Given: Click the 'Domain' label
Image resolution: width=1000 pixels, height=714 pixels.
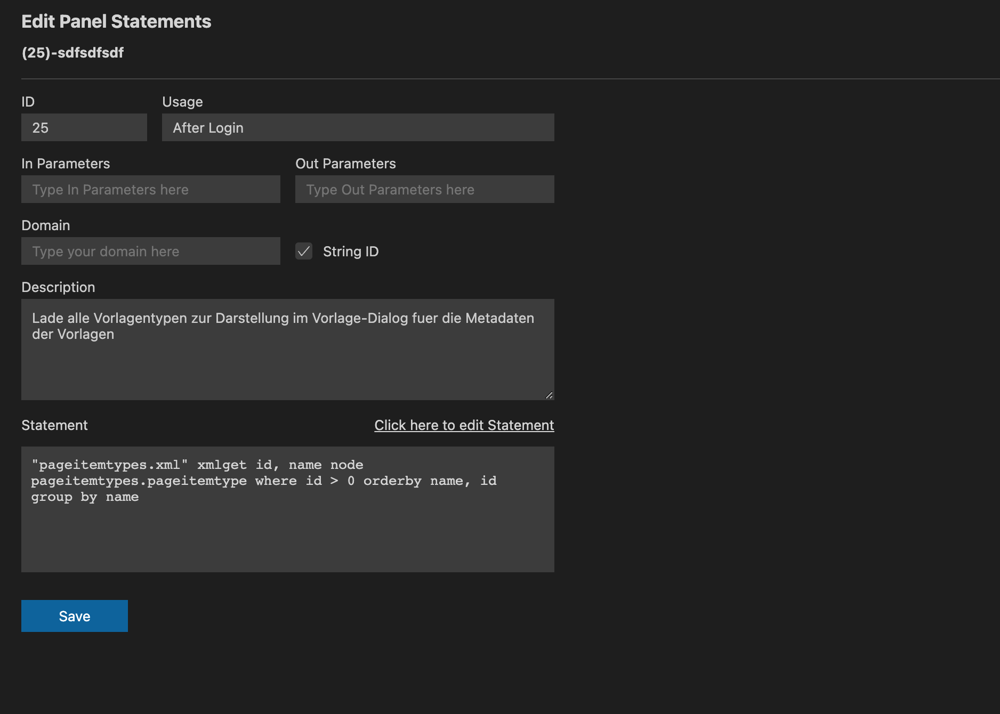Looking at the screenshot, I should click(x=46, y=226).
